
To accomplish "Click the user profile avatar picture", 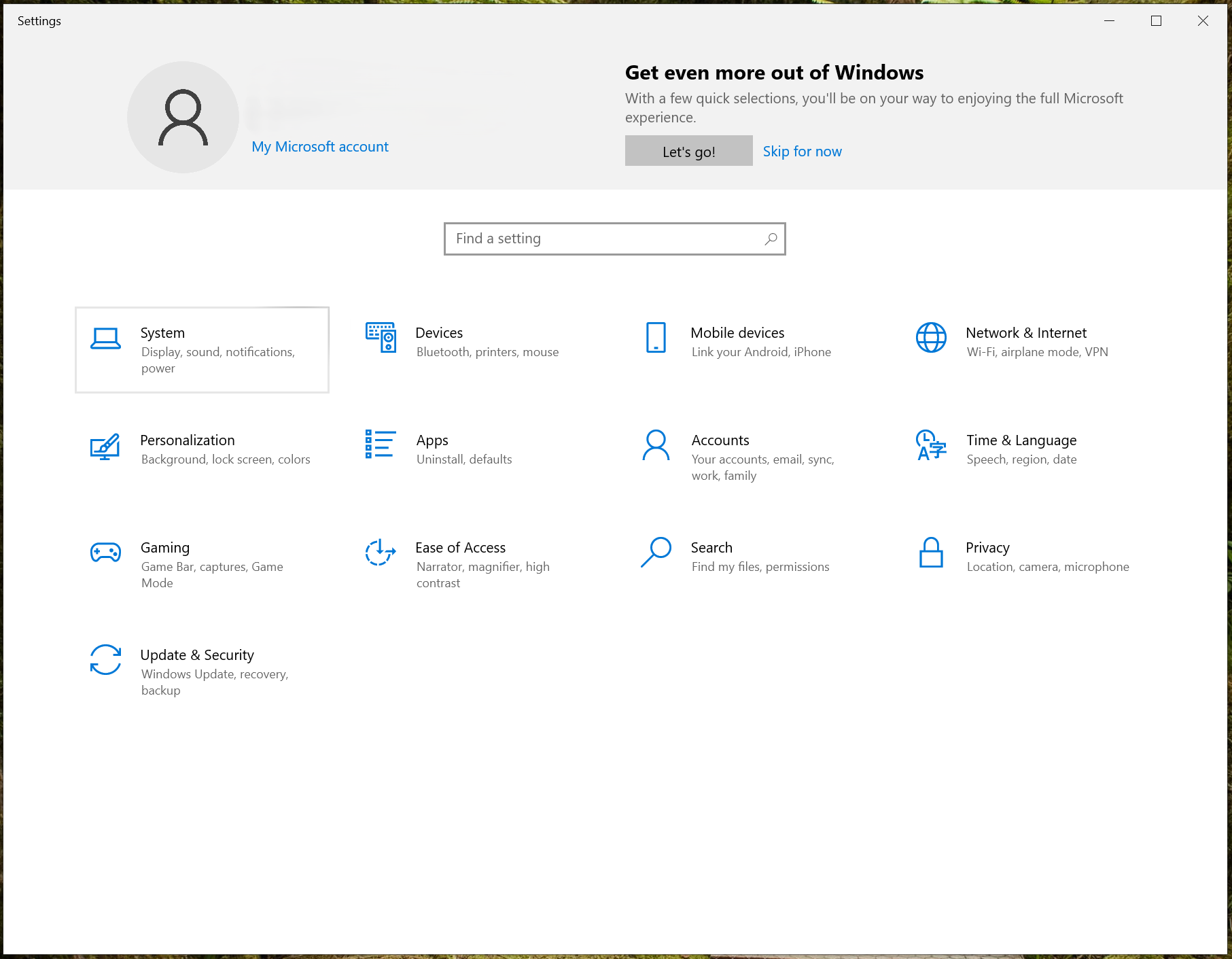I will pos(183,117).
